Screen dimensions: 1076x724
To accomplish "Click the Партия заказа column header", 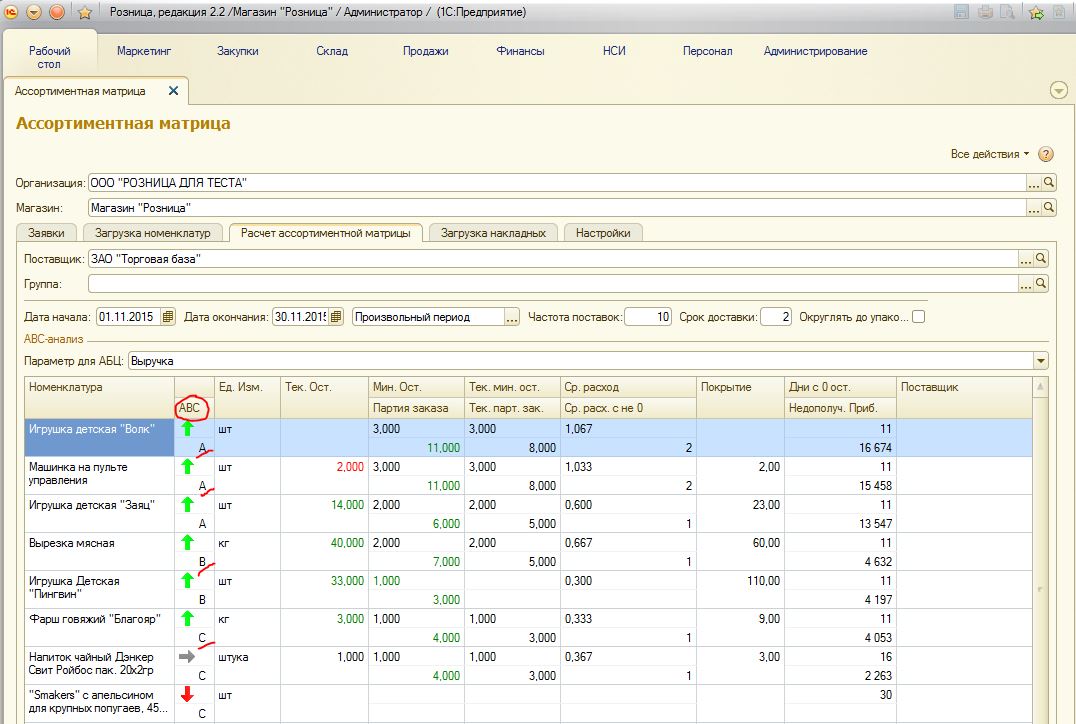I will (x=417, y=408).
